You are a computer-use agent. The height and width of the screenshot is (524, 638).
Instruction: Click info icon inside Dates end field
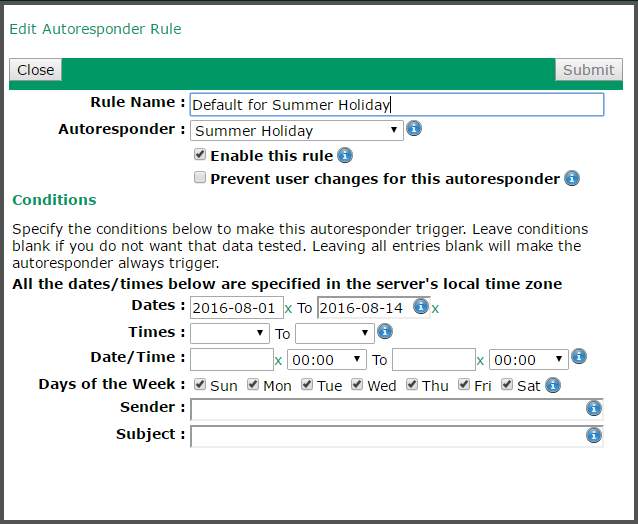pos(420,306)
